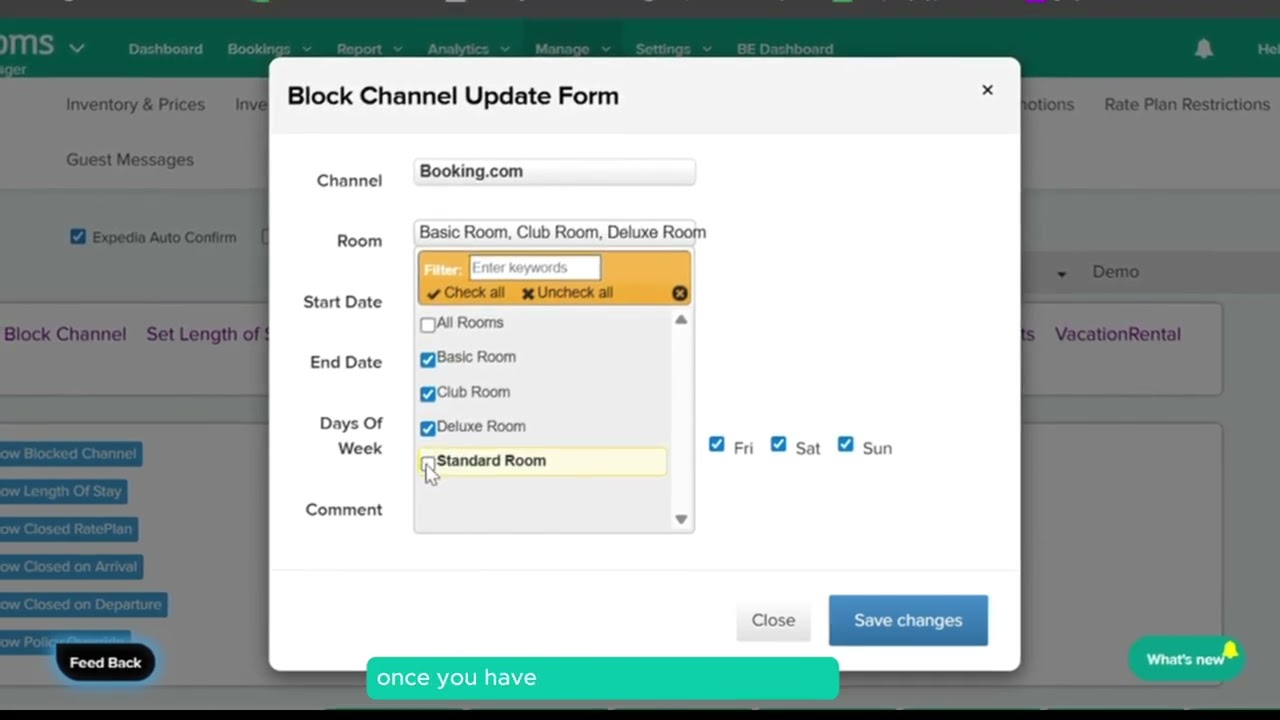This screenshot has height=720, width=1280.
Task: Open the Manage dropdown menu
Action: [572, 49]
